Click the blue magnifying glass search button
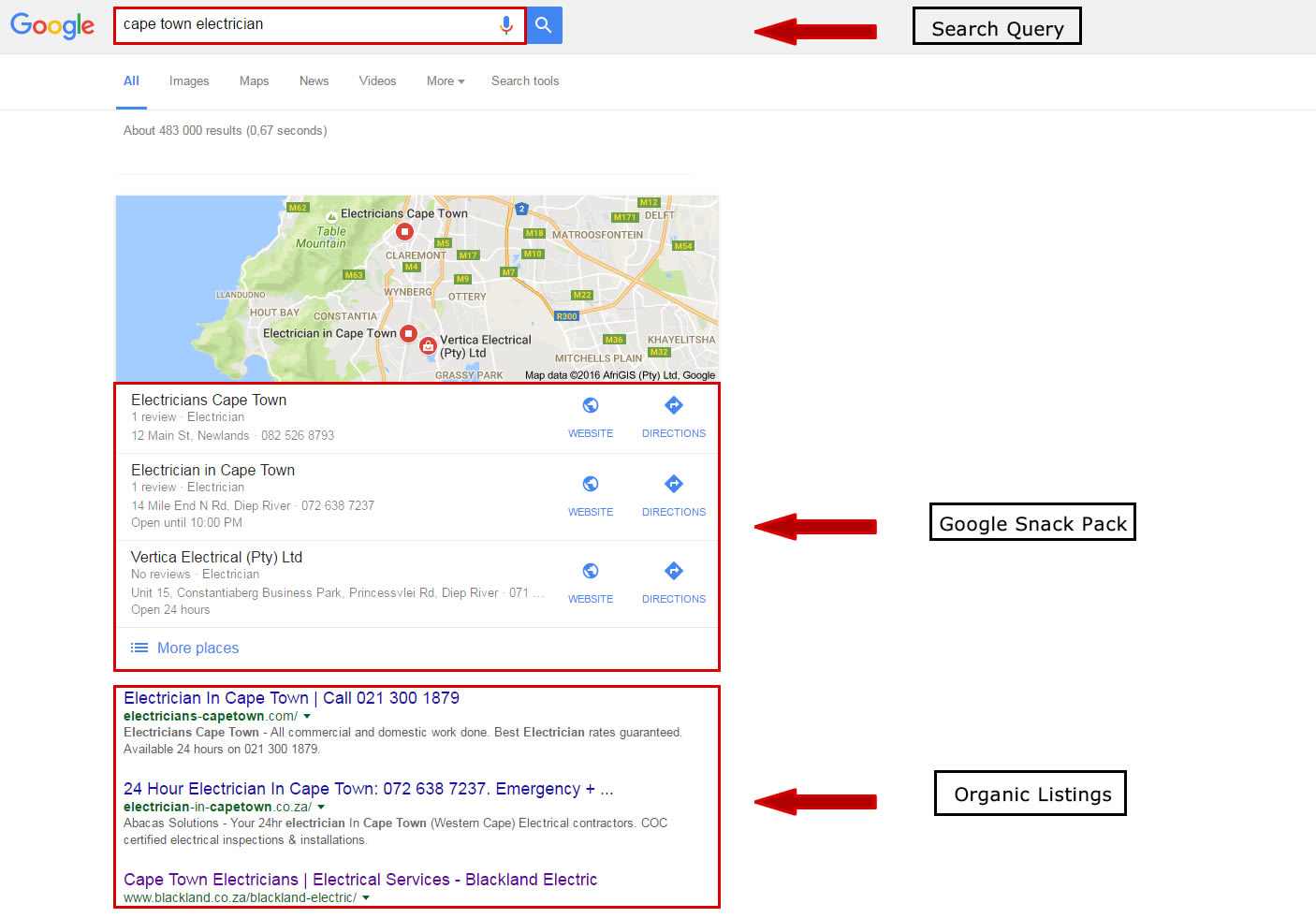The height and width of the screenshot is (918, 1316). (x=544, y=25)
